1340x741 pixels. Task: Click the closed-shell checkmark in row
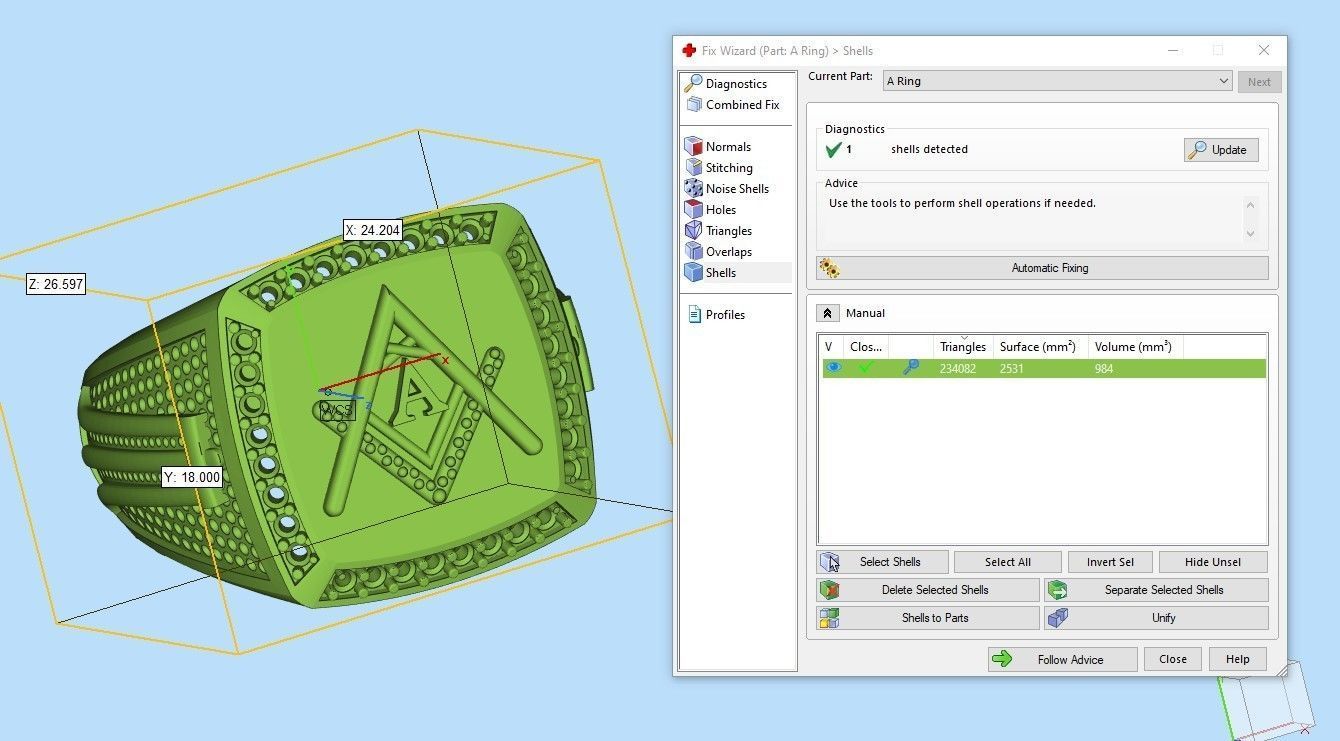pyautogui.click(x=866, y=368)
